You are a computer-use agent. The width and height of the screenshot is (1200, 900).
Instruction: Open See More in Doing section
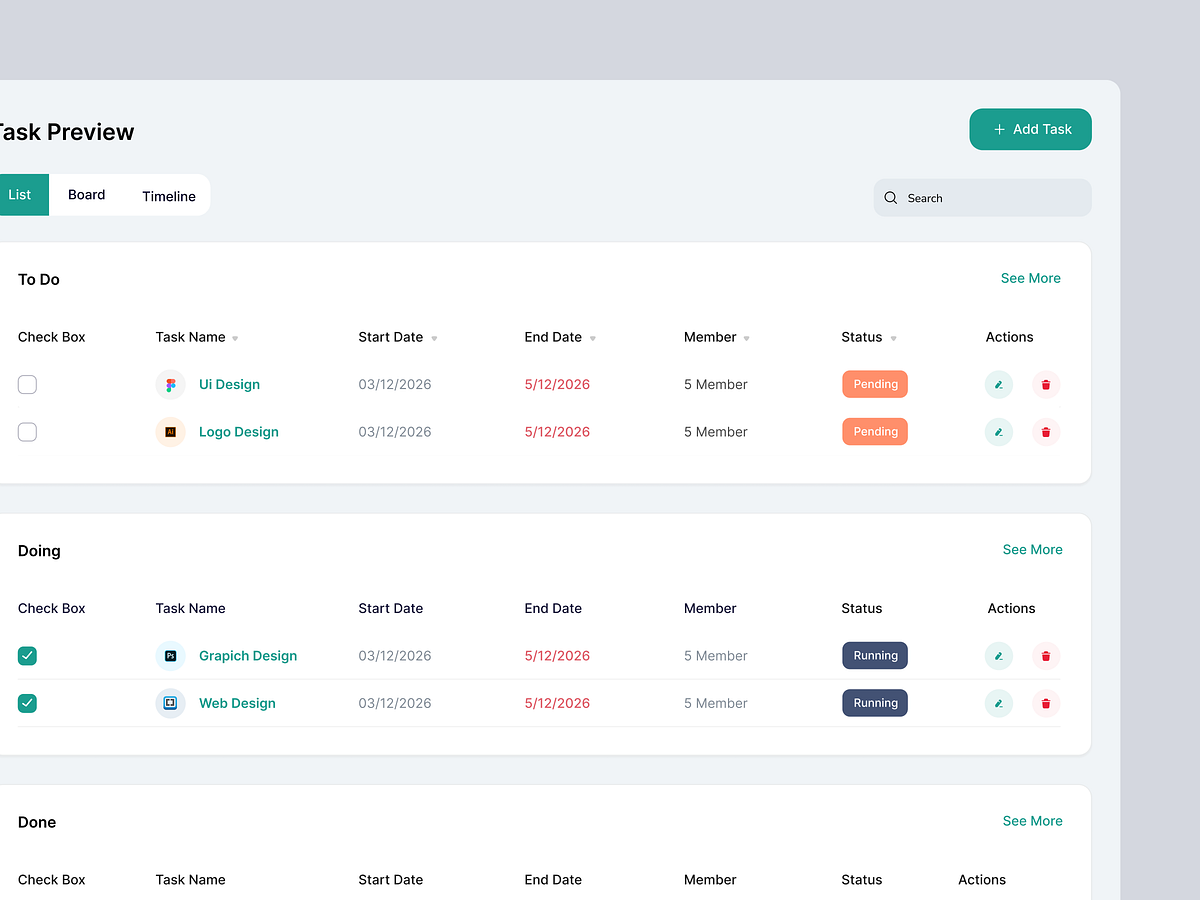[1033, 549]
